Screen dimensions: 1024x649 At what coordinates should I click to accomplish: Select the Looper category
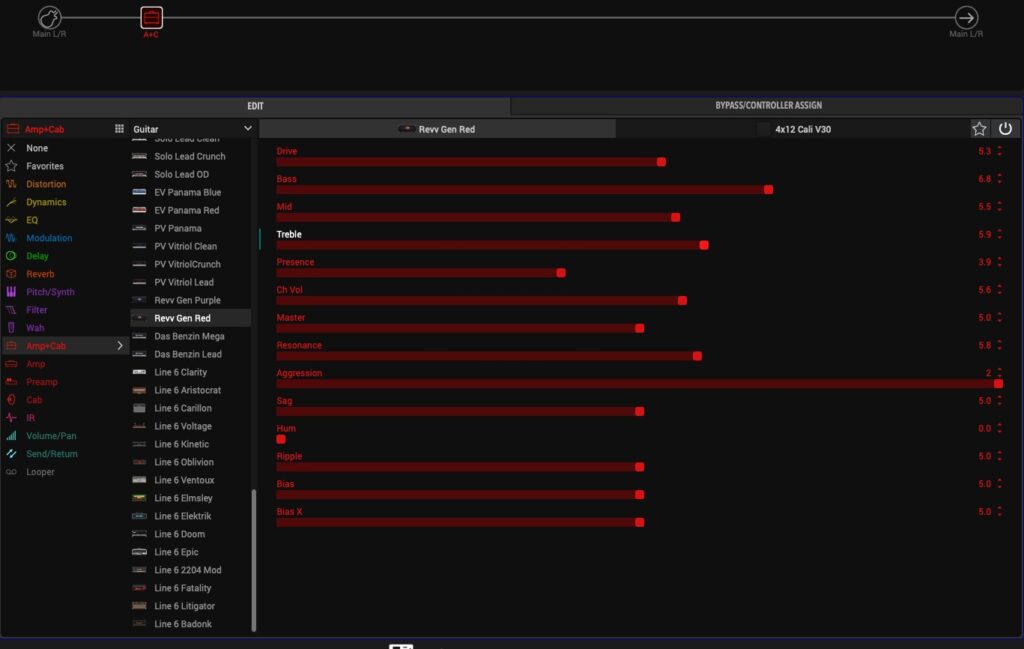pyautogui.click(x=40, y=472)
